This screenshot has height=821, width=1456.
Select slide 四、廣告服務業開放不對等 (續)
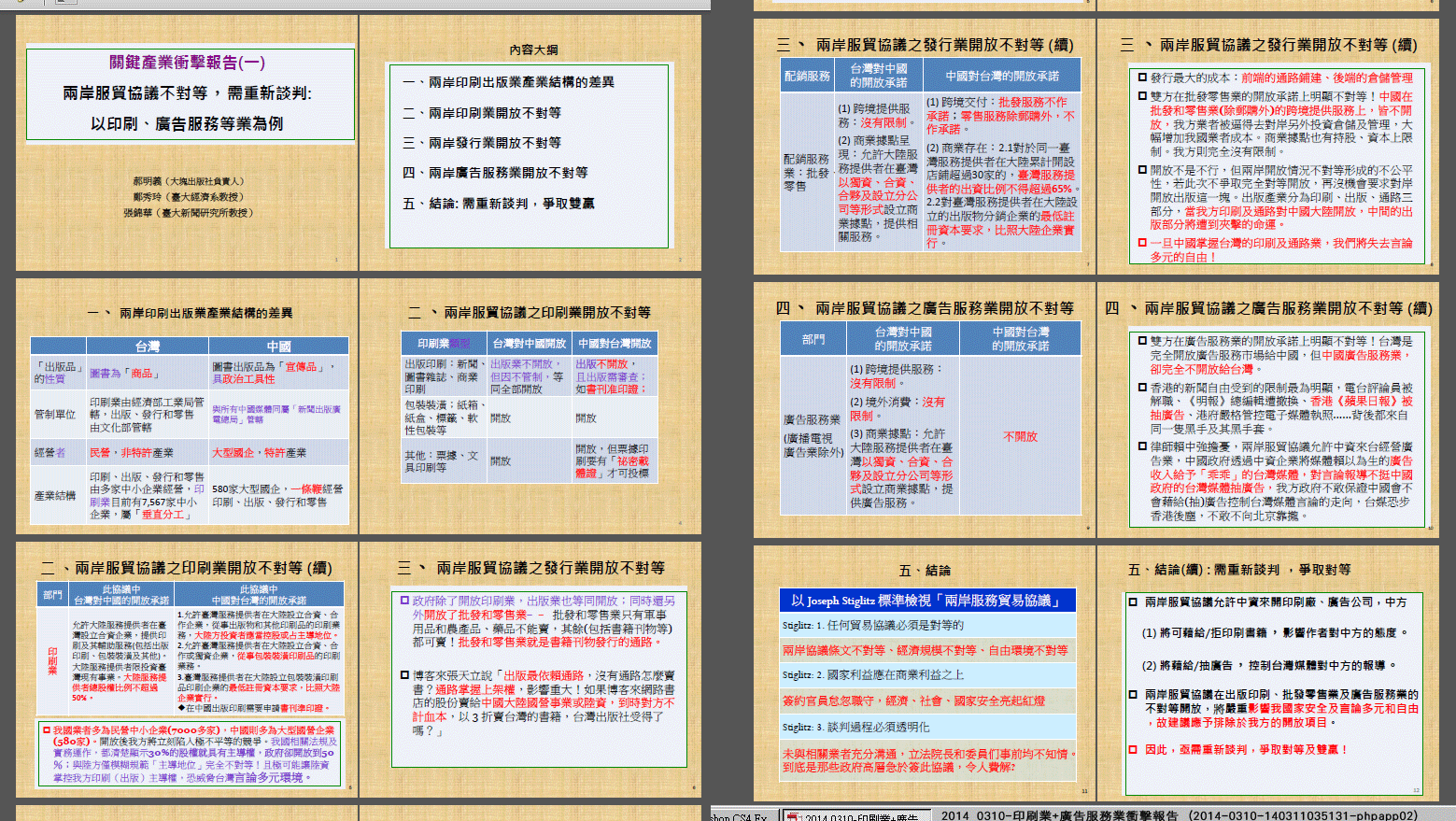pyautogui.click(x=1267, y=408)
